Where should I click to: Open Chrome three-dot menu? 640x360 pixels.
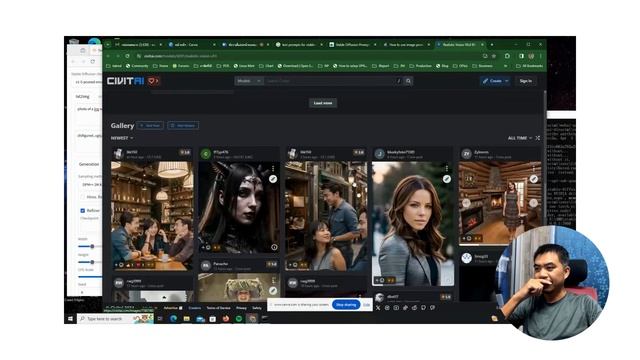(541, 56)
